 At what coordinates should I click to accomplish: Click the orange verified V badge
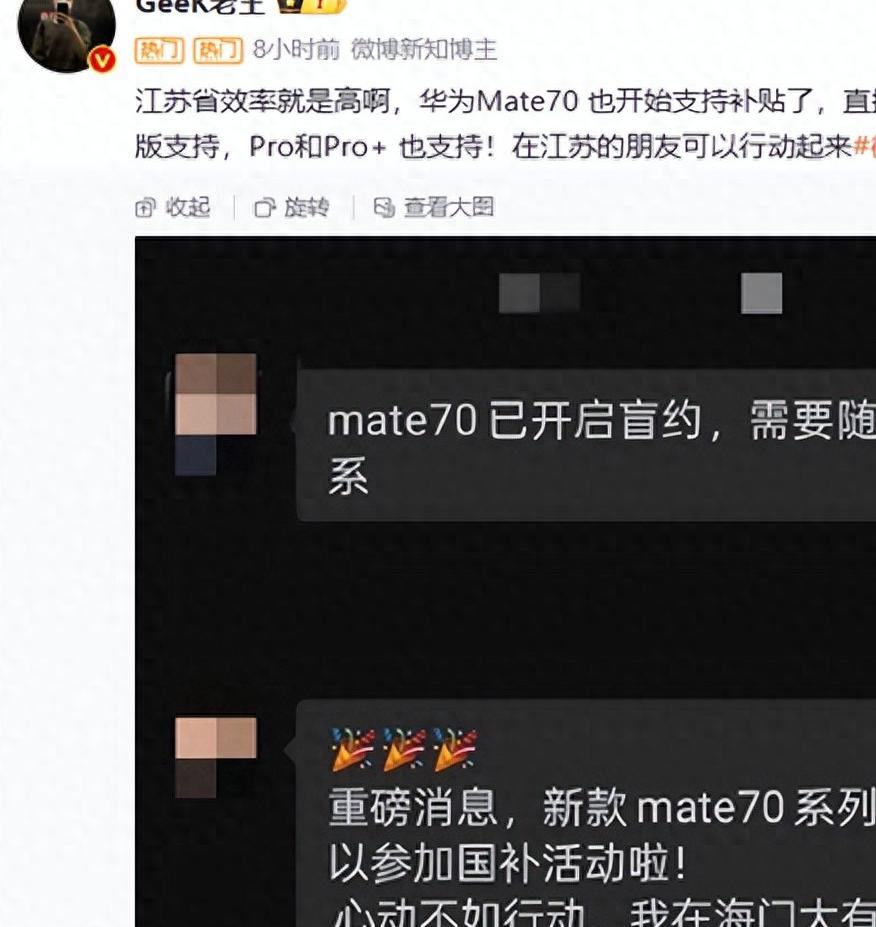[x=102, y=61]
